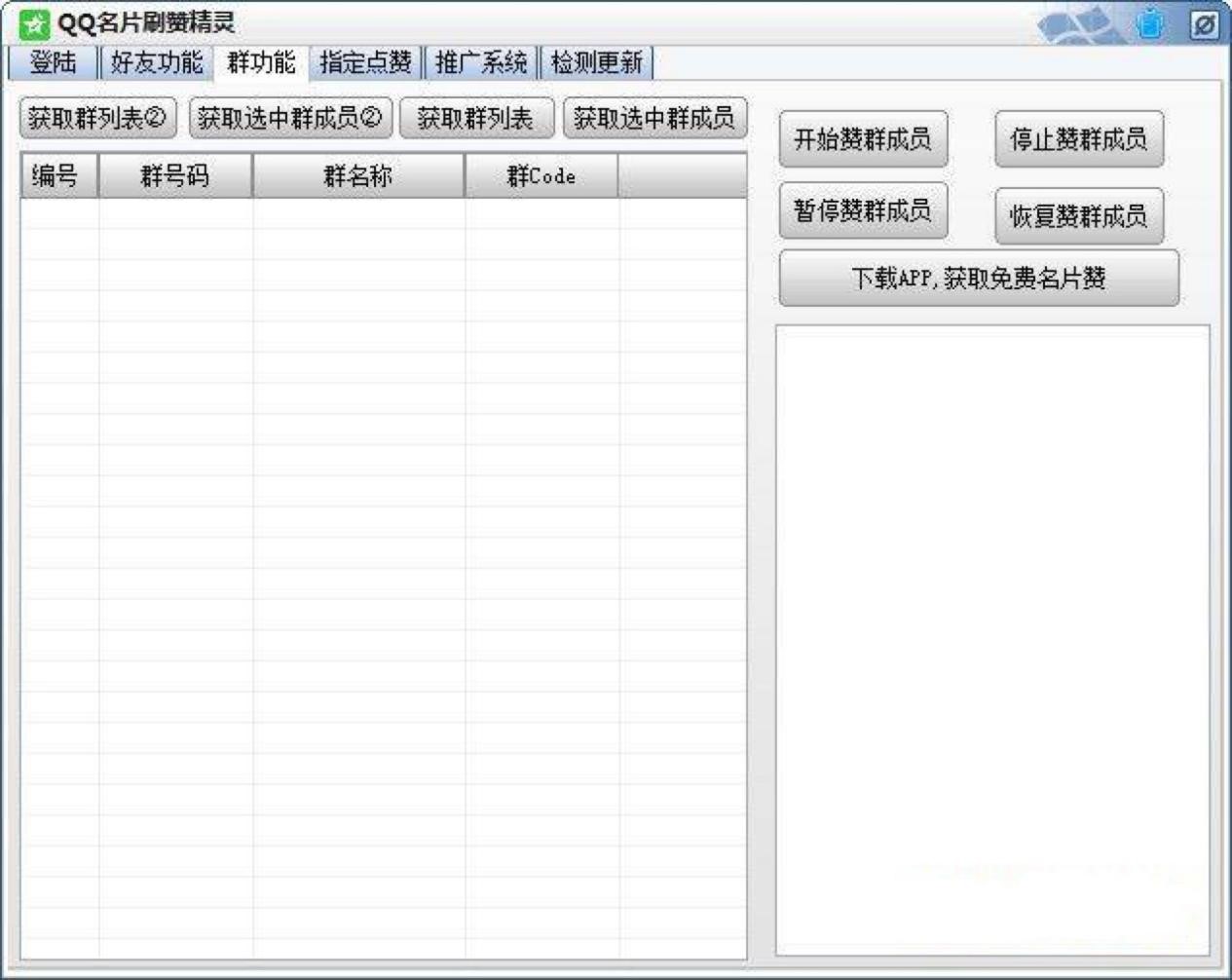Image resolution: width=1232 pixels, height=980 pixels.
Task: Open the 推广系统 tab
Action: click(481, 63)
